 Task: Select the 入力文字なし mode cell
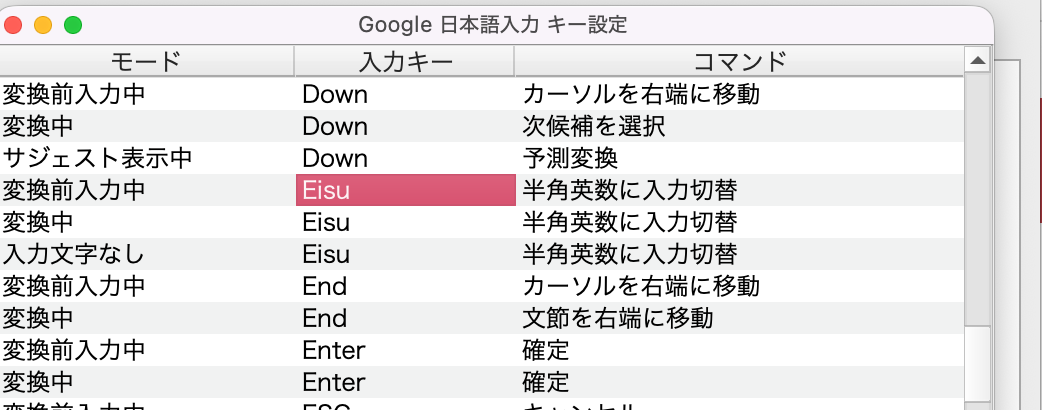click(x=75, y=254)
